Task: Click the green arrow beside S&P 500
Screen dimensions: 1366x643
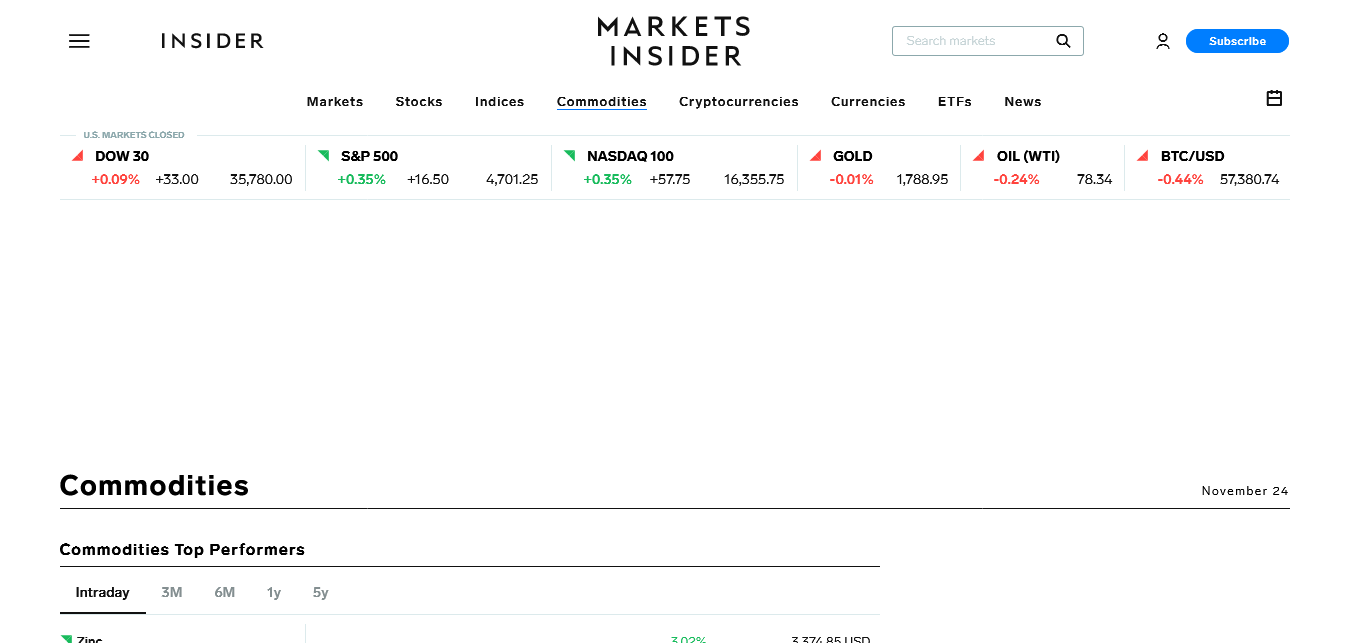Action: (x=323, y=156)
